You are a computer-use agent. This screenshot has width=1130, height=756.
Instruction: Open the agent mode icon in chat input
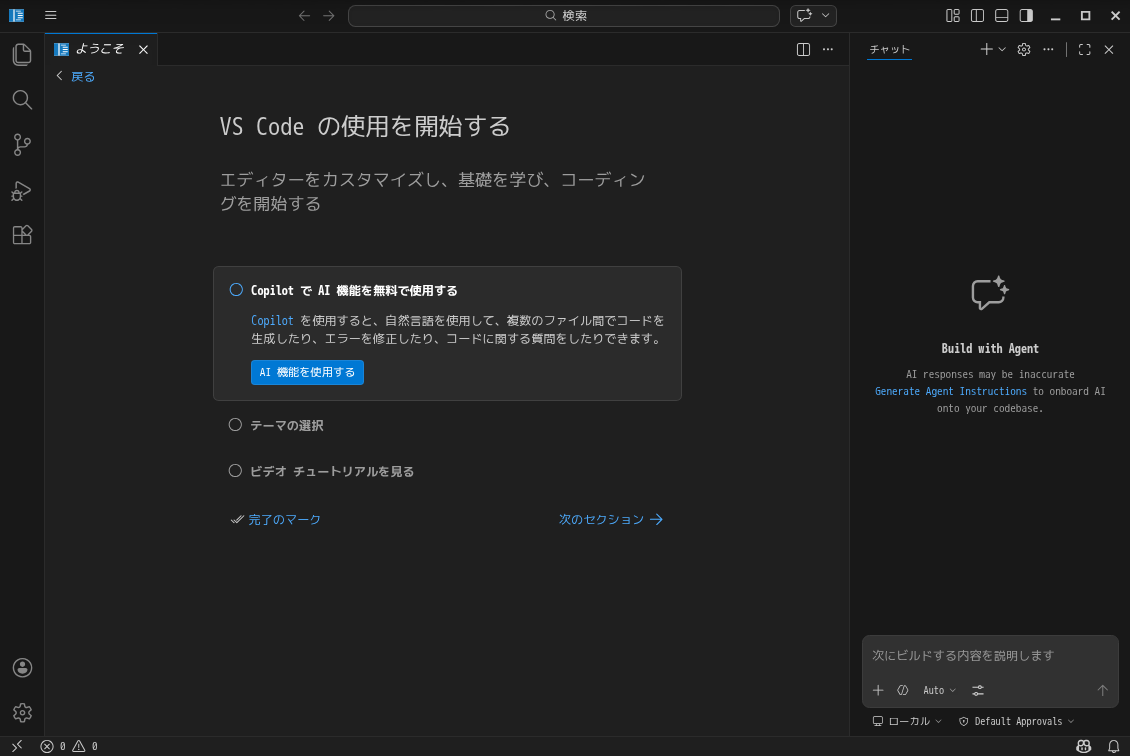tap(902, 690)
